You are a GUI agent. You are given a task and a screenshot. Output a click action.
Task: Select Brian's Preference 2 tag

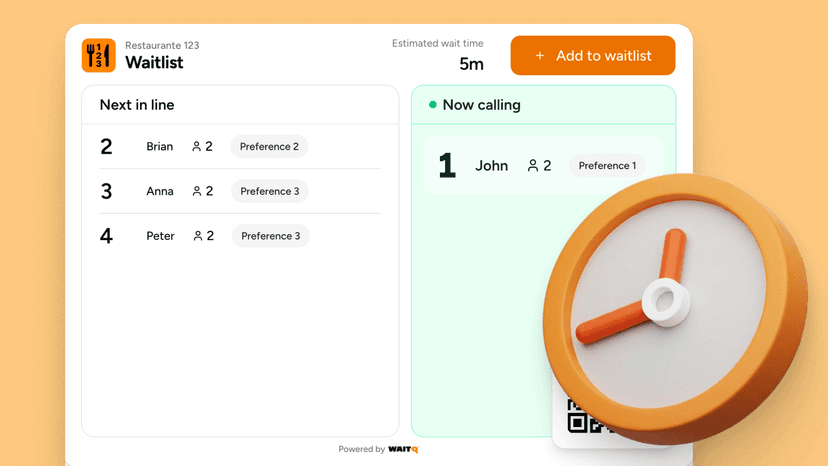269,147
